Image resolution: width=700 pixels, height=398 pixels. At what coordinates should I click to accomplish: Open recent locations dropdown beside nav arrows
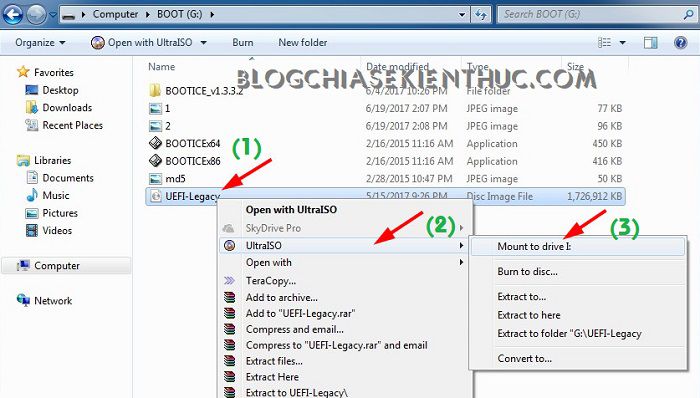[53, 15]
